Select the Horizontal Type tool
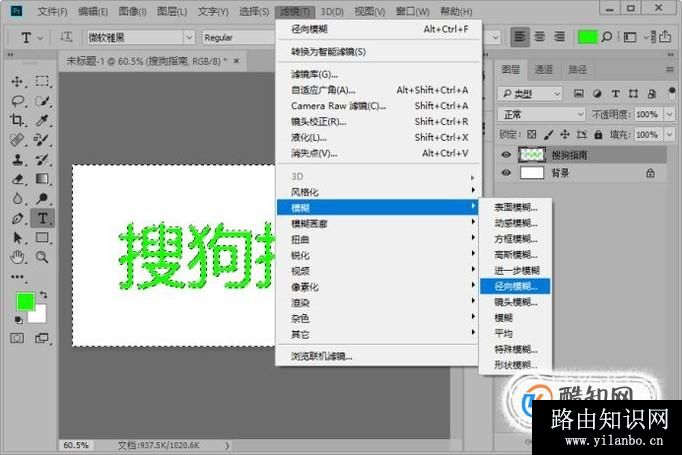The image size is (682, 455). tap(42, 218)
